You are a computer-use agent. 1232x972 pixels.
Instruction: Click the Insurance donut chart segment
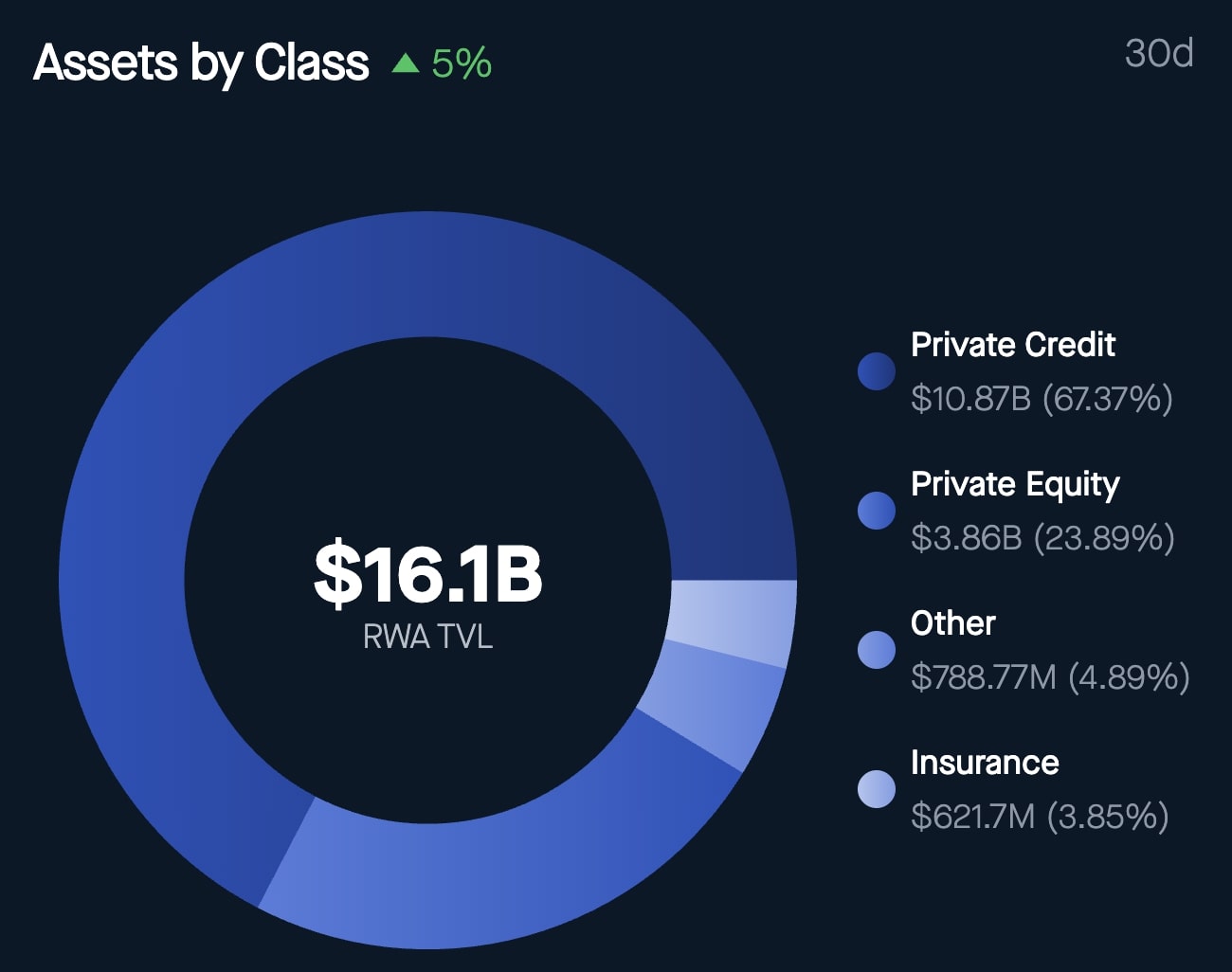pos(732,621)
